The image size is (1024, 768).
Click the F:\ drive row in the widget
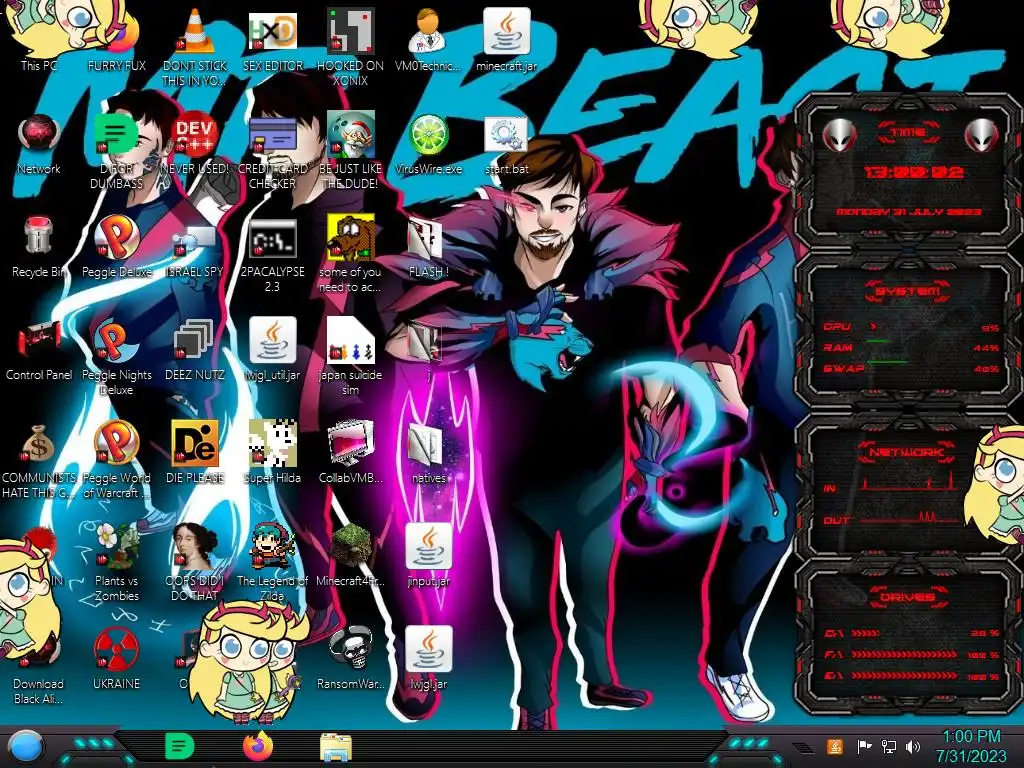click(911, 654)
